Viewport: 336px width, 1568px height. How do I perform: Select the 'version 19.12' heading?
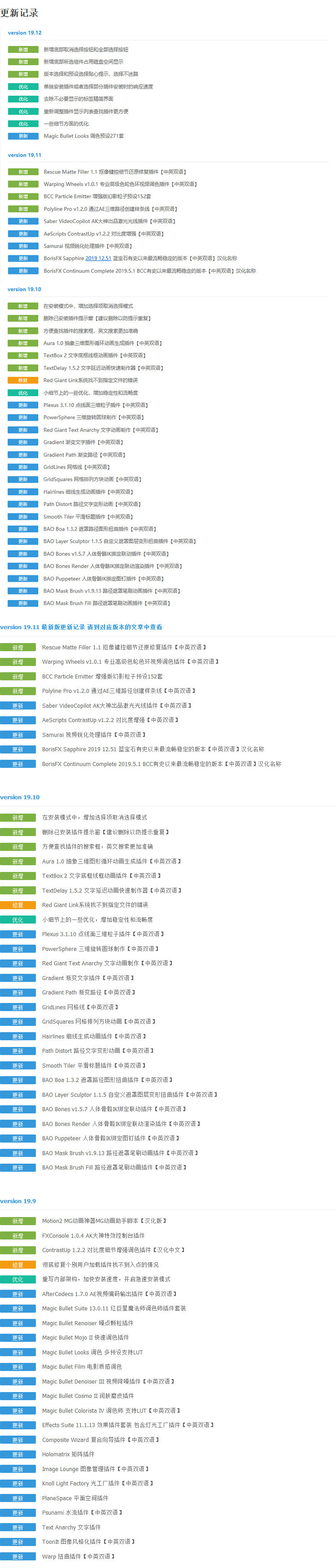tap(25, 33)
